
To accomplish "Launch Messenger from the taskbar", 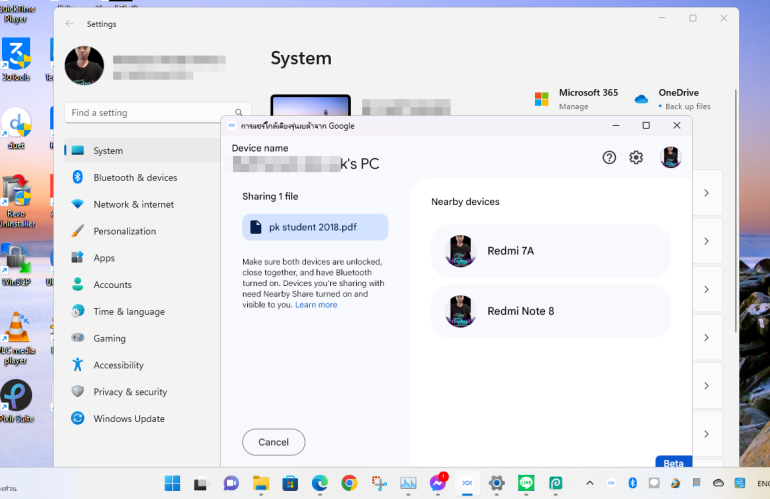I will coord(437,483).
